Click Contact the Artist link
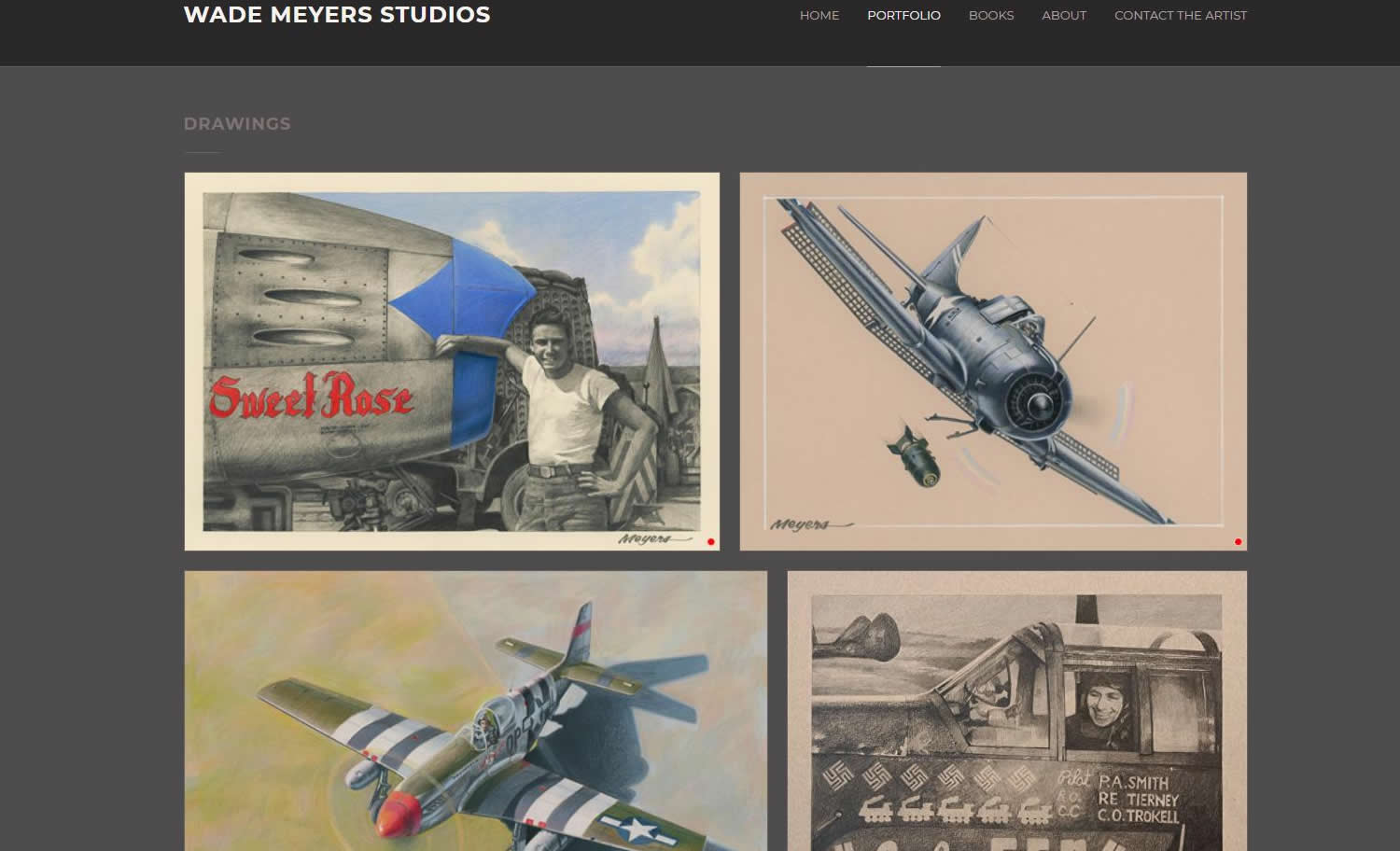Viewport: 1400px width, 851px height. tap(1180, 15)
